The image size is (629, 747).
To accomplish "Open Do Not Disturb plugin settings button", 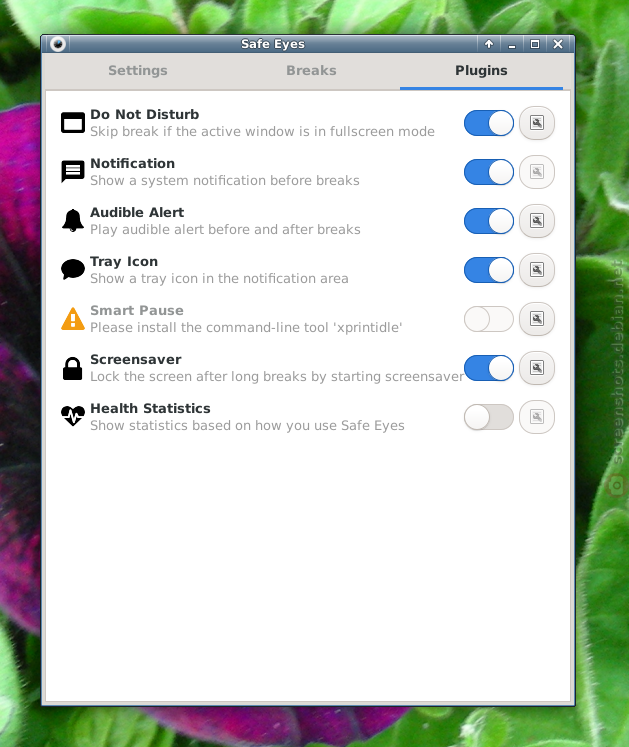I will [x=537, y=123].
